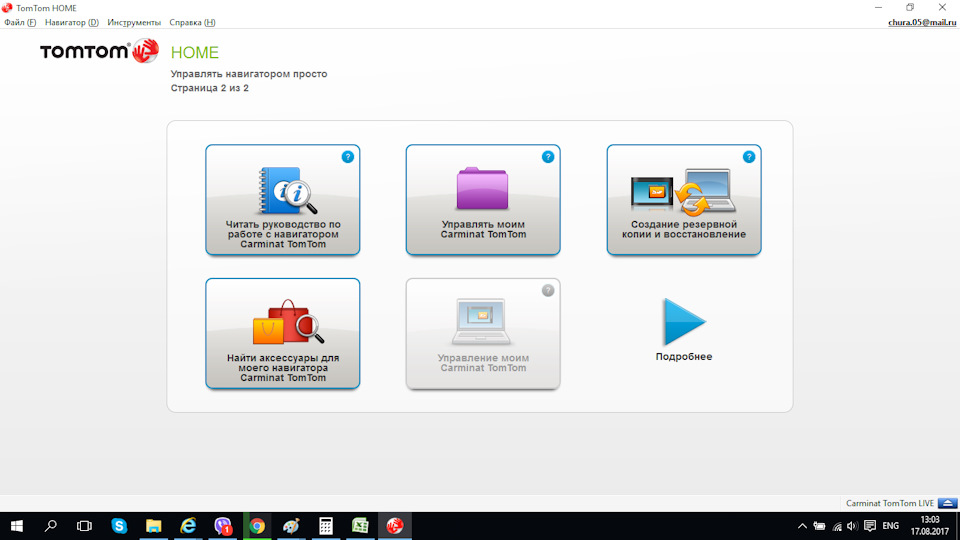Click the Carminat TomTom LIVE eject icon
960x540 pixels.
tap(947, 503)
